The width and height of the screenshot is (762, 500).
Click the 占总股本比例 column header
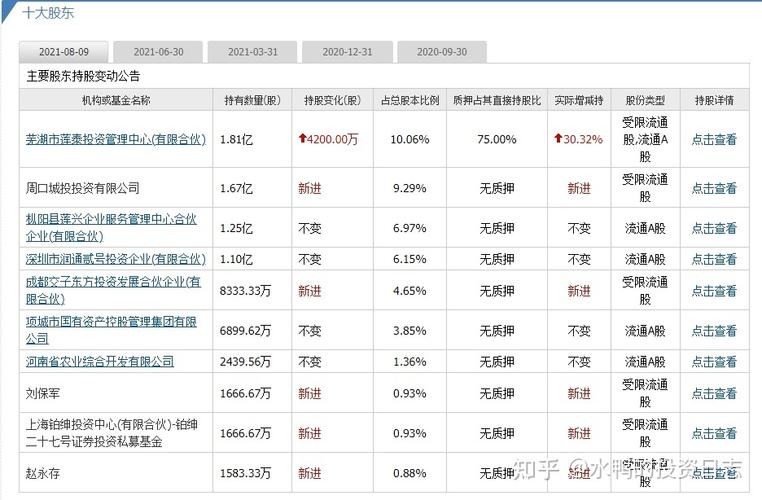pyautogui.click(x=410, y=100)
